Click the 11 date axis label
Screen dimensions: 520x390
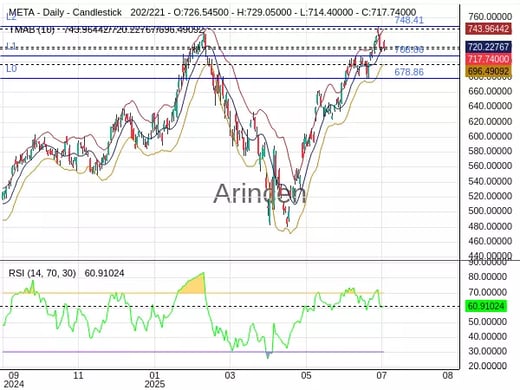pos(78,376)
